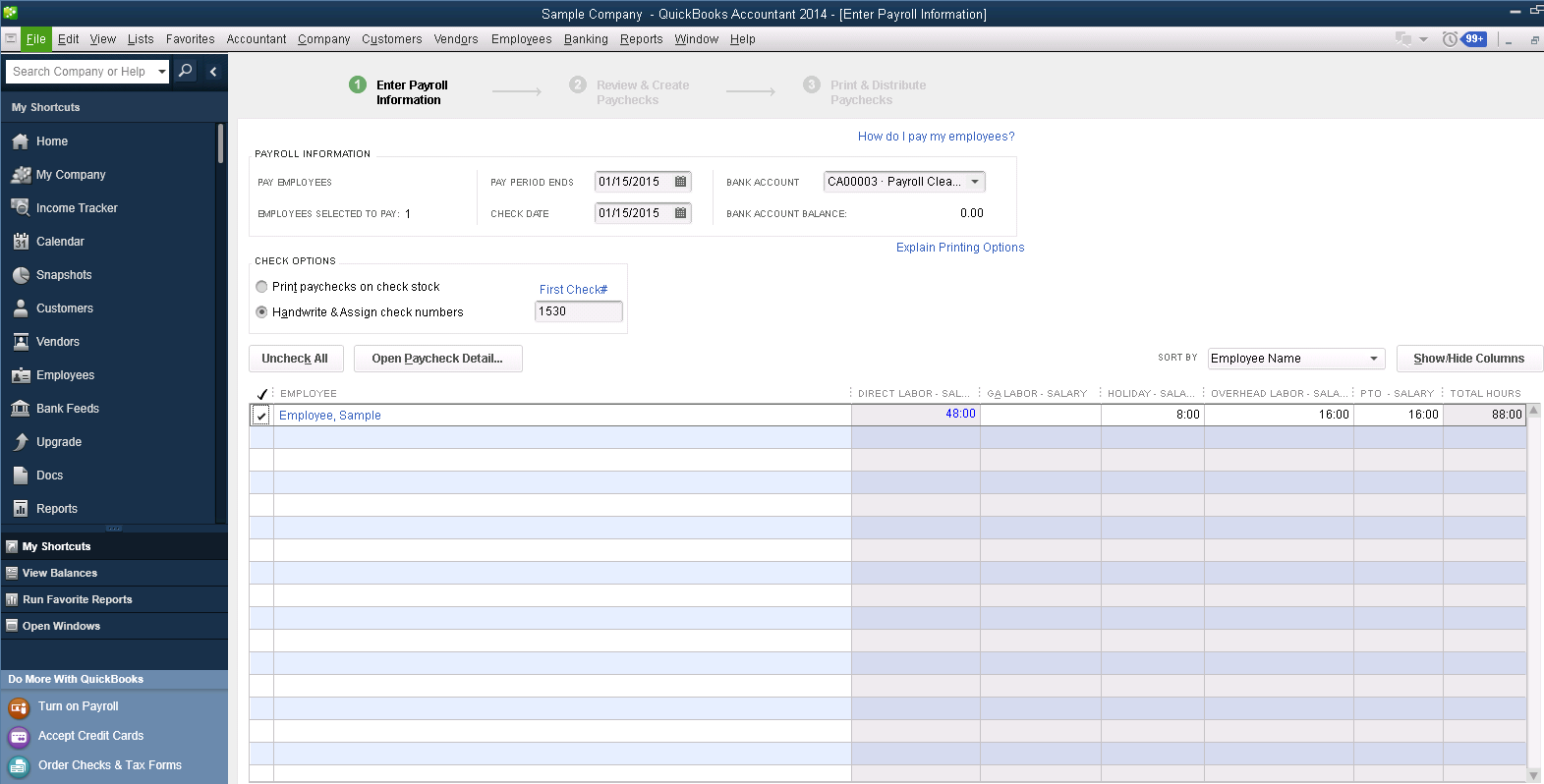Expand the Bank Account dropdown
Viewport: 1544px width, 784px height.
pyautogui.click(x=975, y=182)
